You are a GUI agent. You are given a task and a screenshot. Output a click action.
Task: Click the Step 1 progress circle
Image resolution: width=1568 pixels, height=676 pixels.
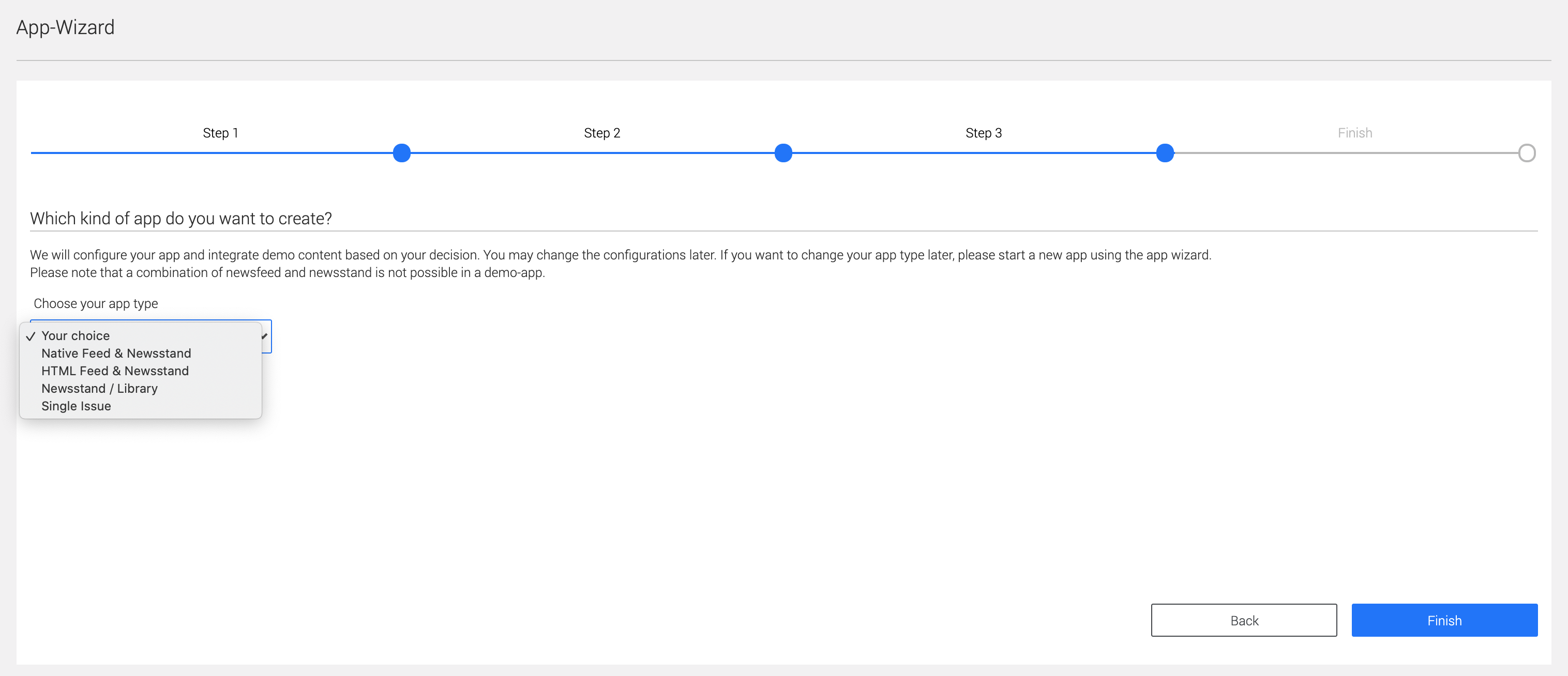(402, 153)
